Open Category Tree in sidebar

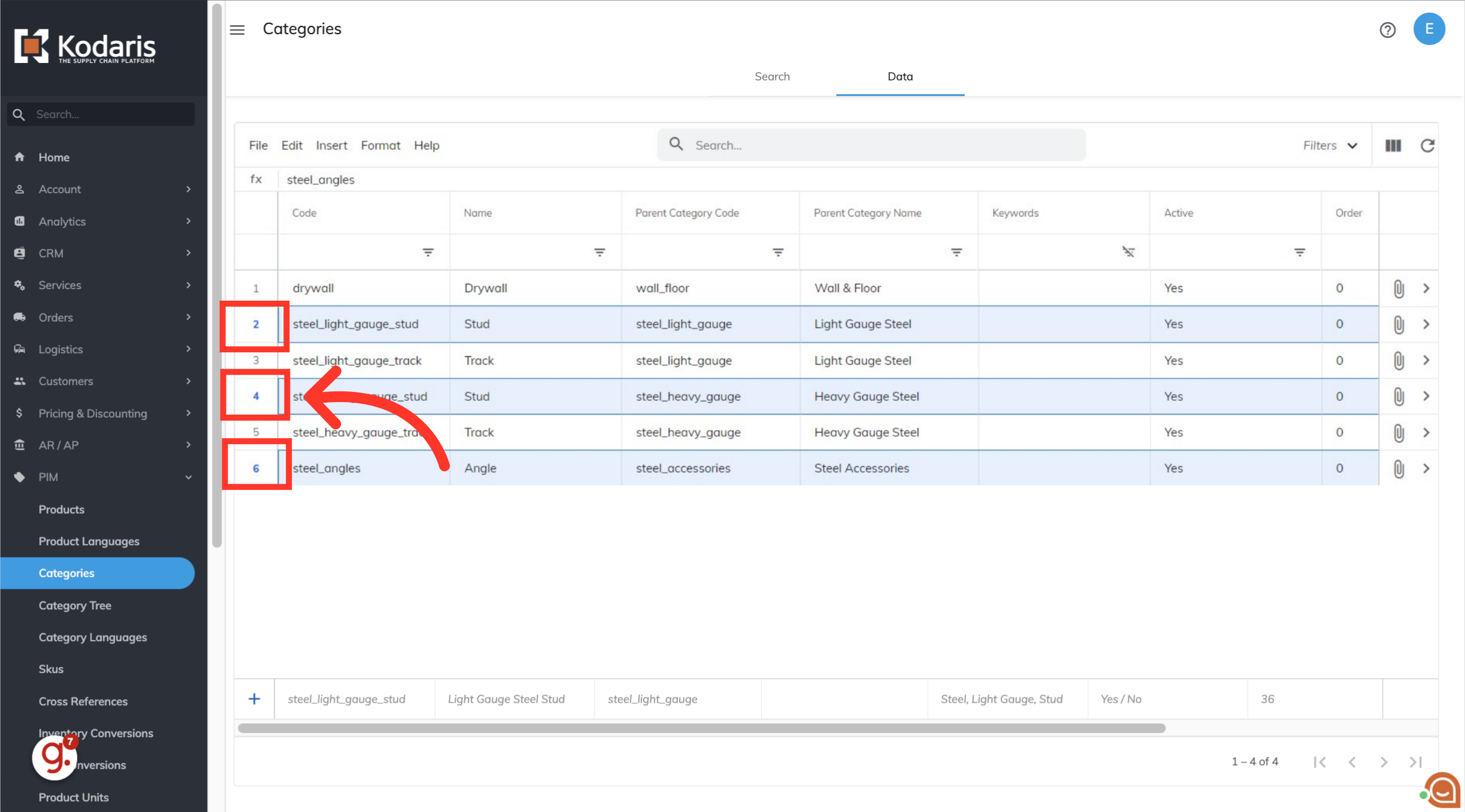75,605
